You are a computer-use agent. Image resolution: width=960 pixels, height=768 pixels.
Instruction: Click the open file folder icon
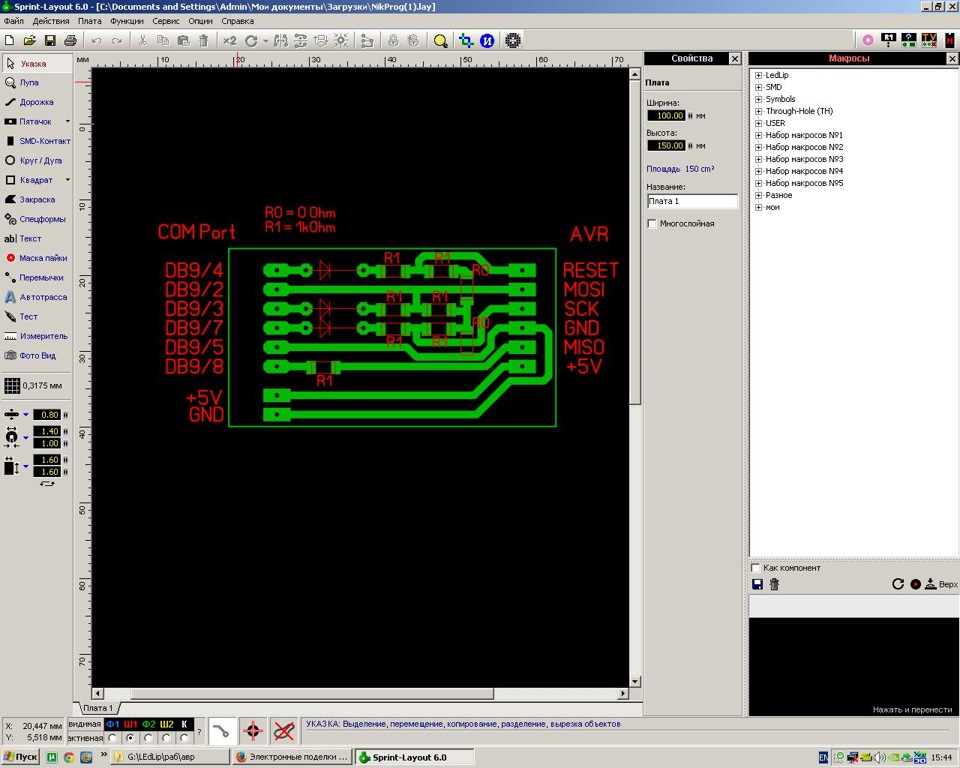[29, 40]
